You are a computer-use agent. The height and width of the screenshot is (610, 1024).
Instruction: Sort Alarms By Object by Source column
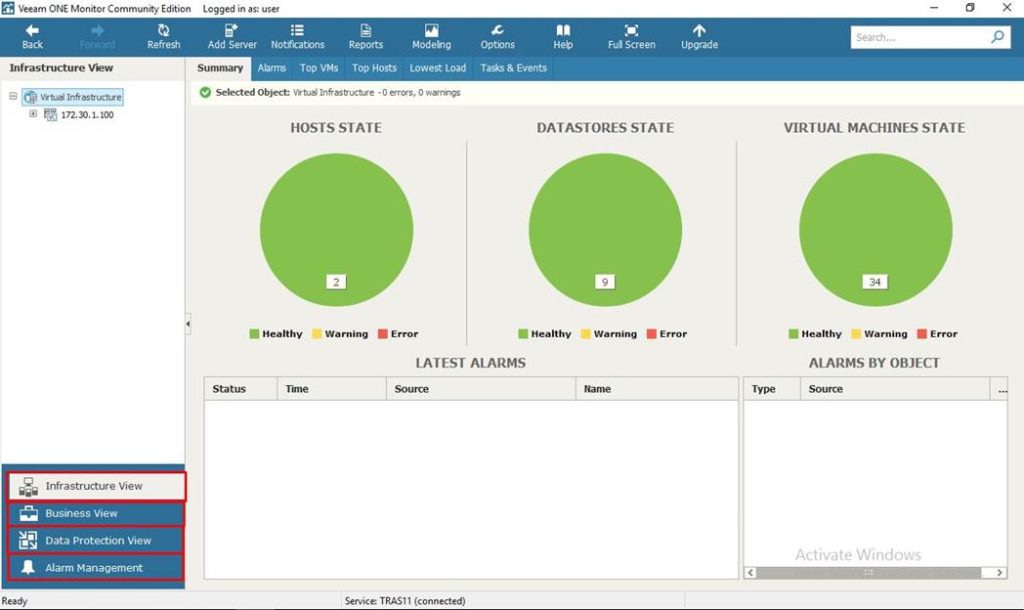(895, 389)
